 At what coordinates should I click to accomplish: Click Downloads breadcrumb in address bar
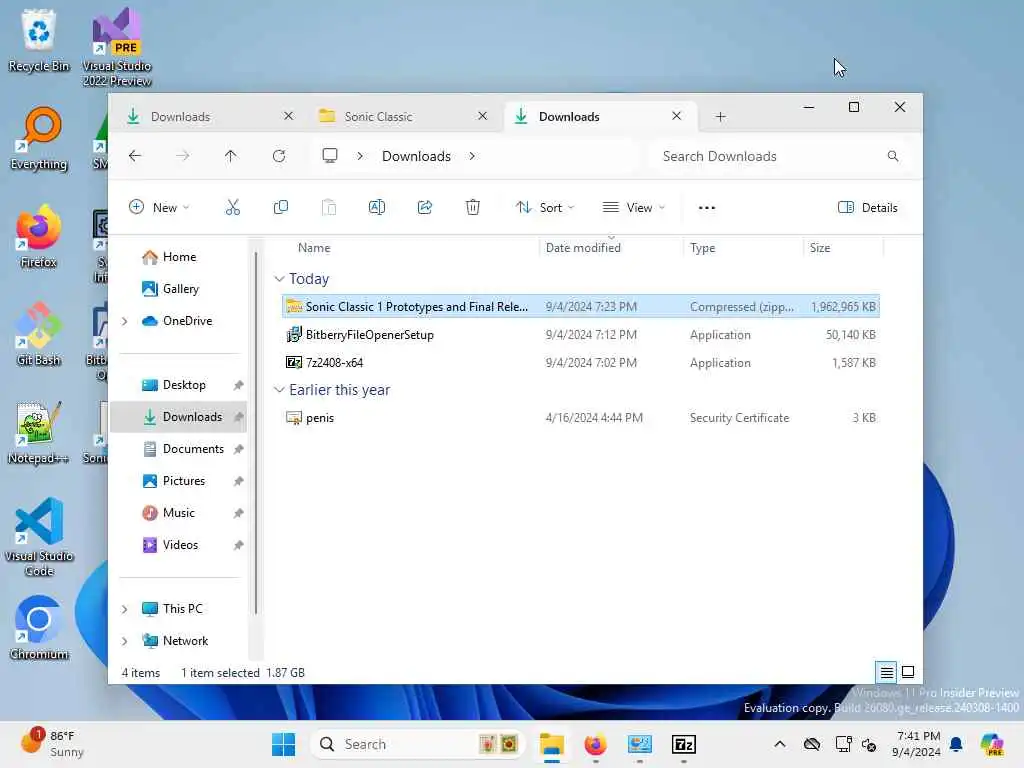point(417,156)
